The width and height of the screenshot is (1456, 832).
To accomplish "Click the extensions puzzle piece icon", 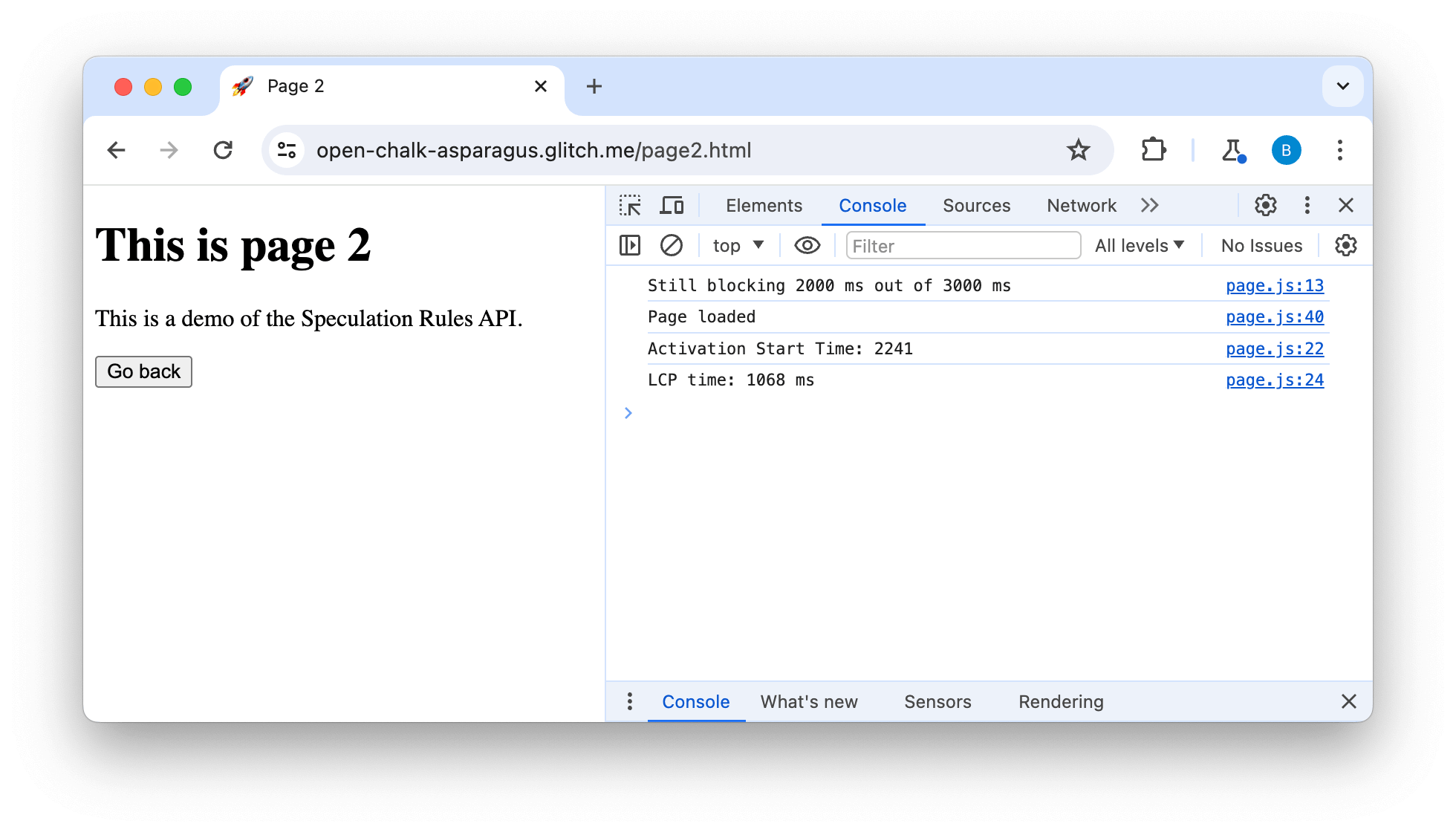I will click(1152, 151).
